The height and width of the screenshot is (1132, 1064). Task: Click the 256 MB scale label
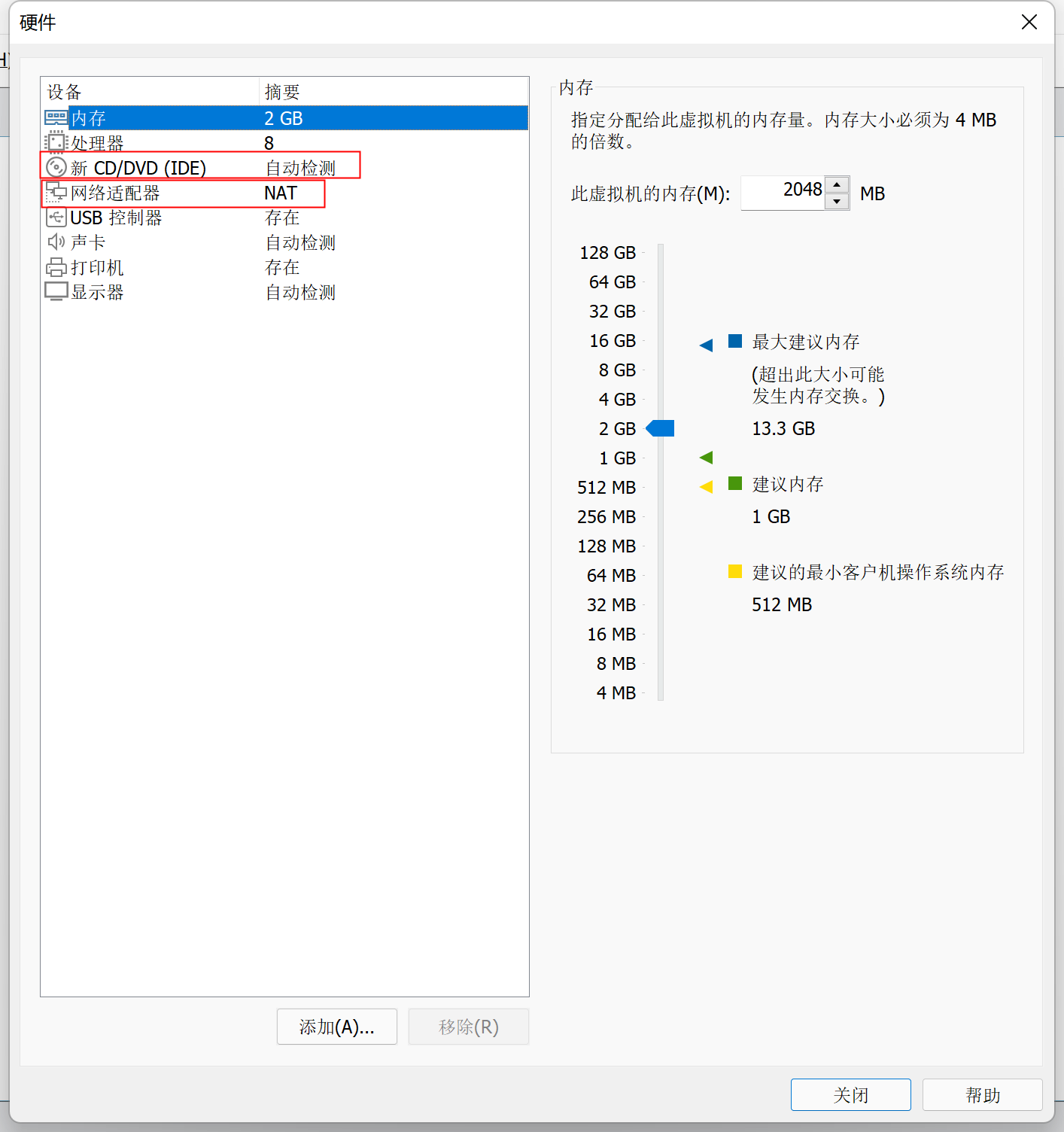coord(606,517)
